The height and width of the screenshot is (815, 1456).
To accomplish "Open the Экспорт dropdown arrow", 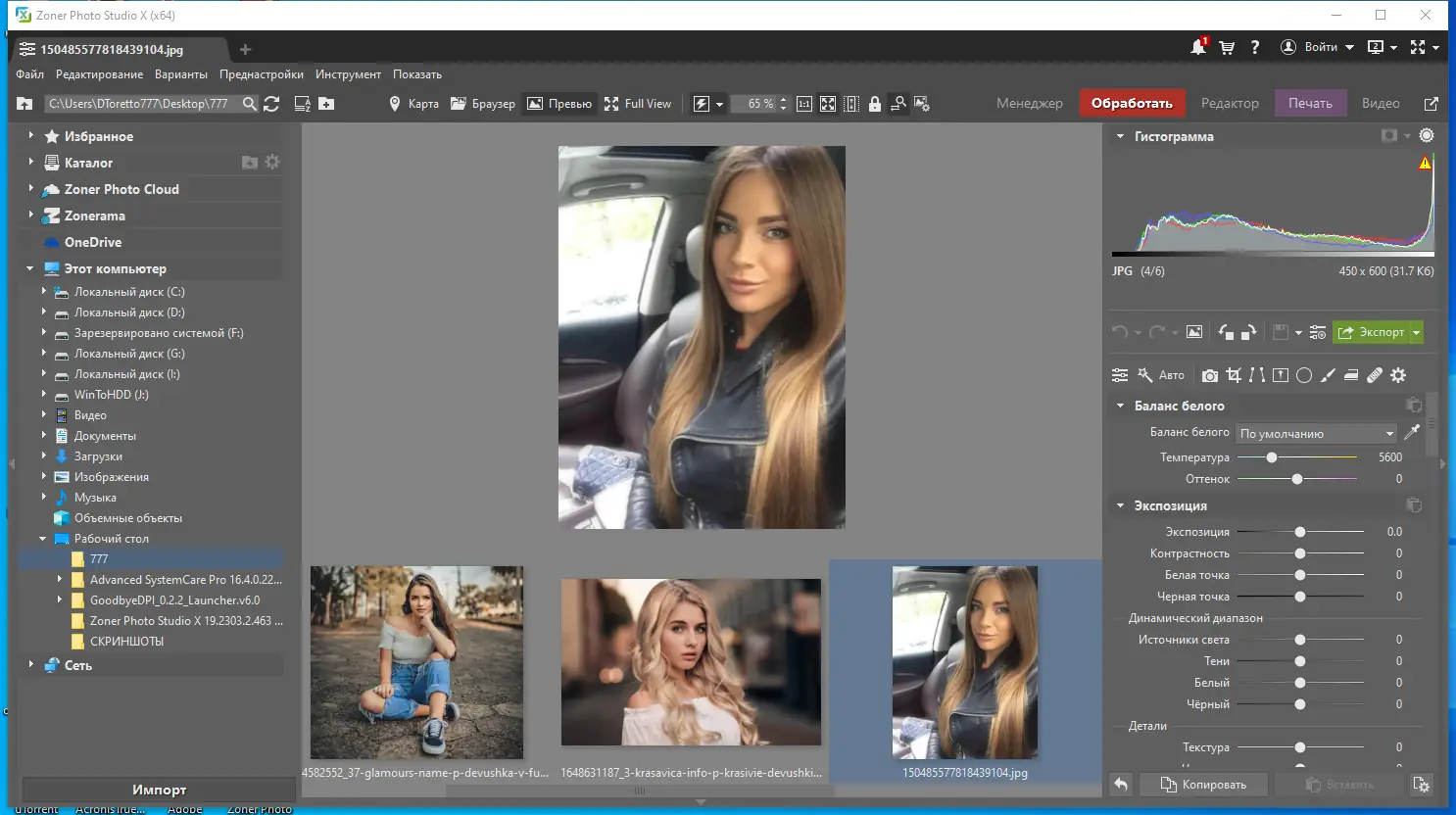I will click(1416, 333).
